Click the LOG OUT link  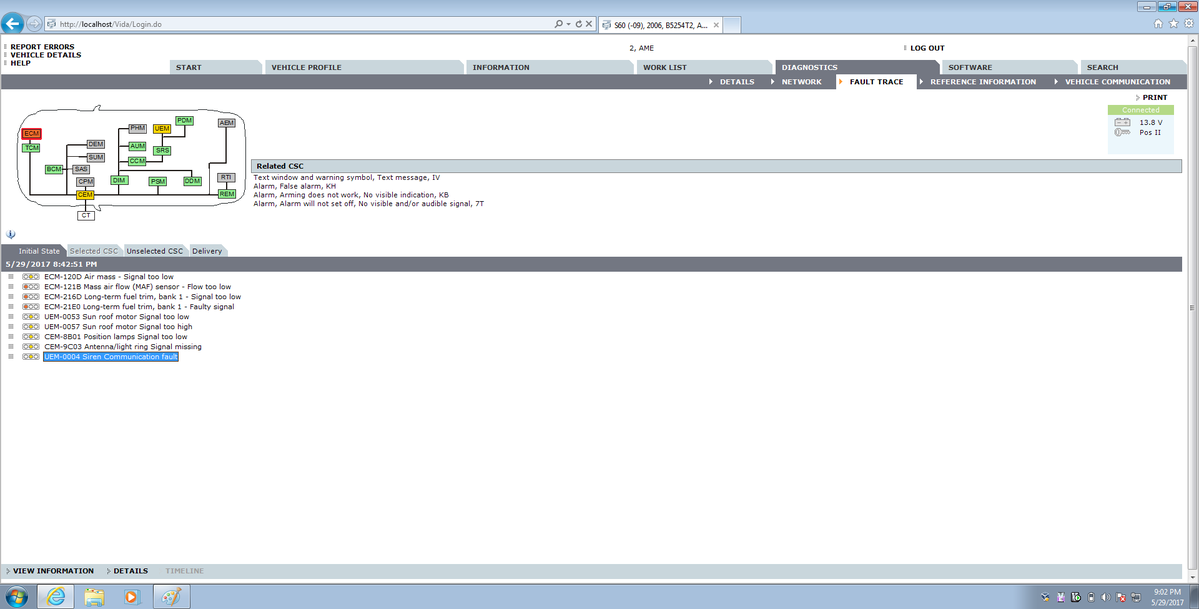point(926,48)
